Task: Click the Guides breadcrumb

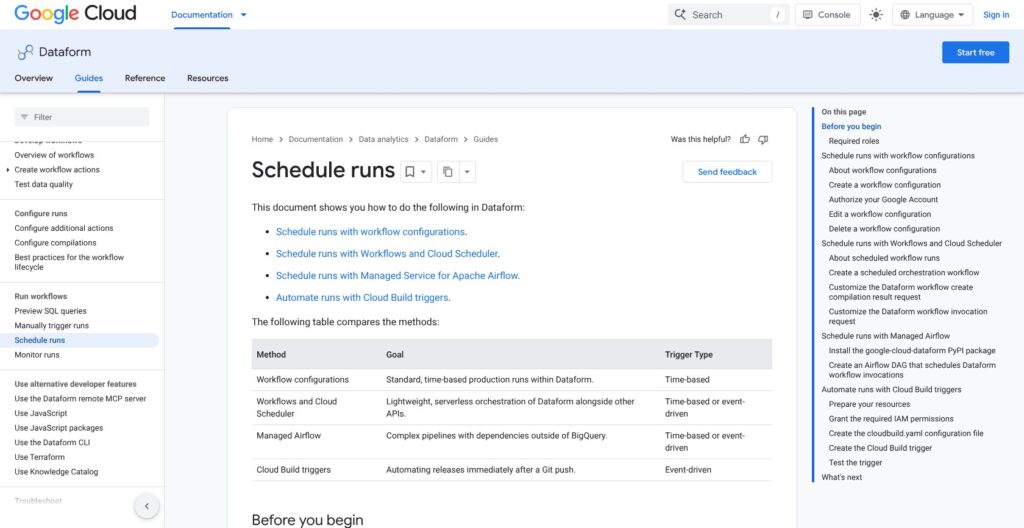Action: pyautogui.click(x=485, y=139)
